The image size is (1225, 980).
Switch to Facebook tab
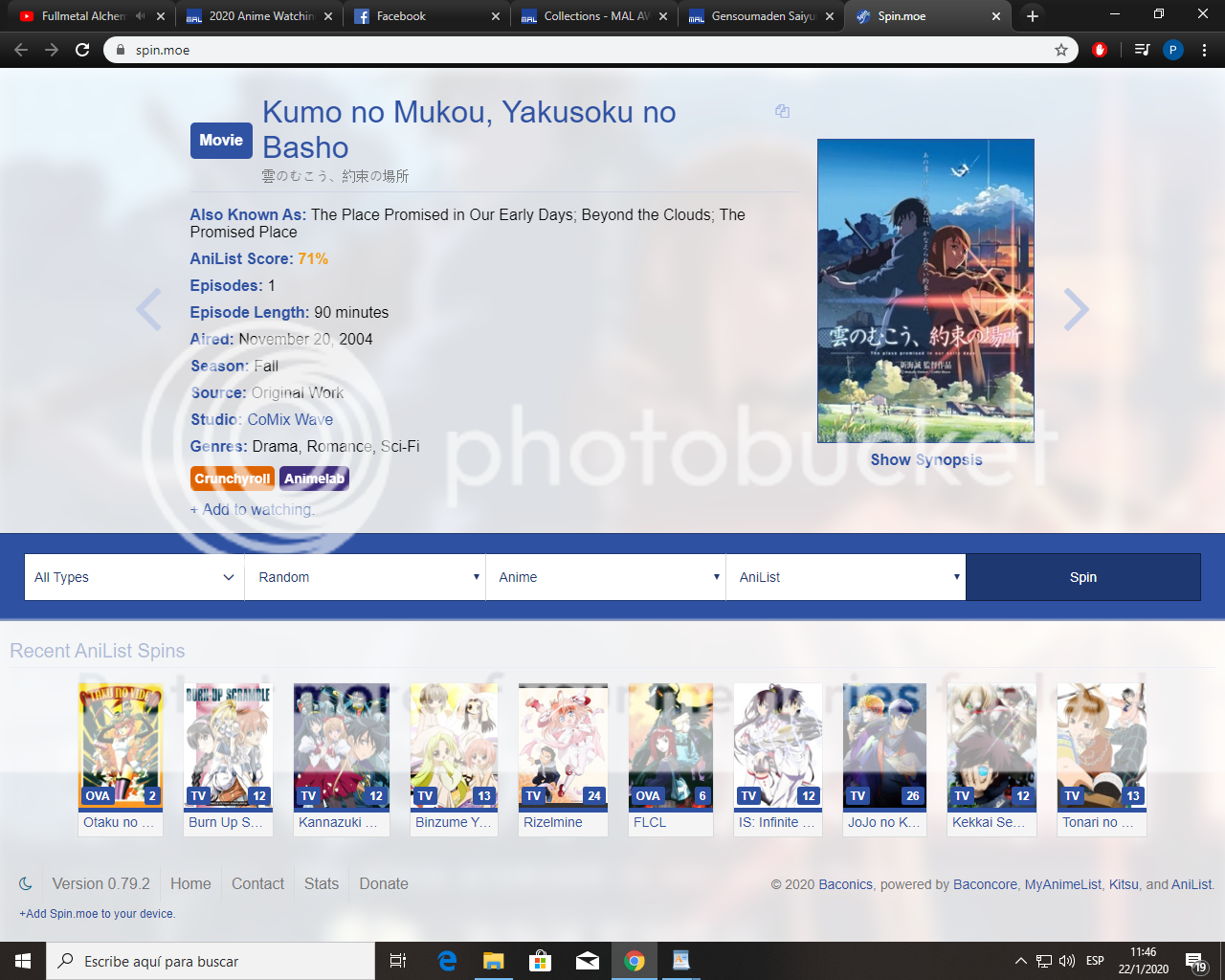click(x=426, y=16)
